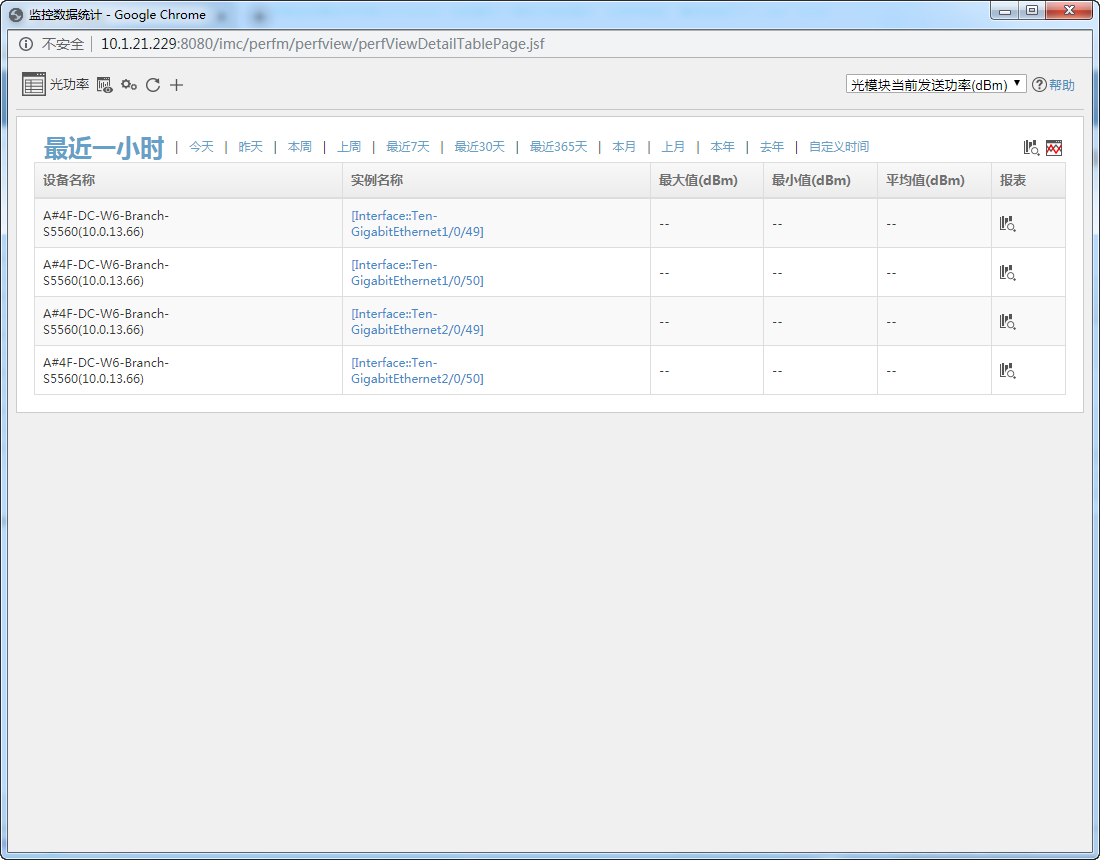This screenshot has height=860, width=1100.
Task: Select the 最近一小时 time range
Action: tap(104, 147)
